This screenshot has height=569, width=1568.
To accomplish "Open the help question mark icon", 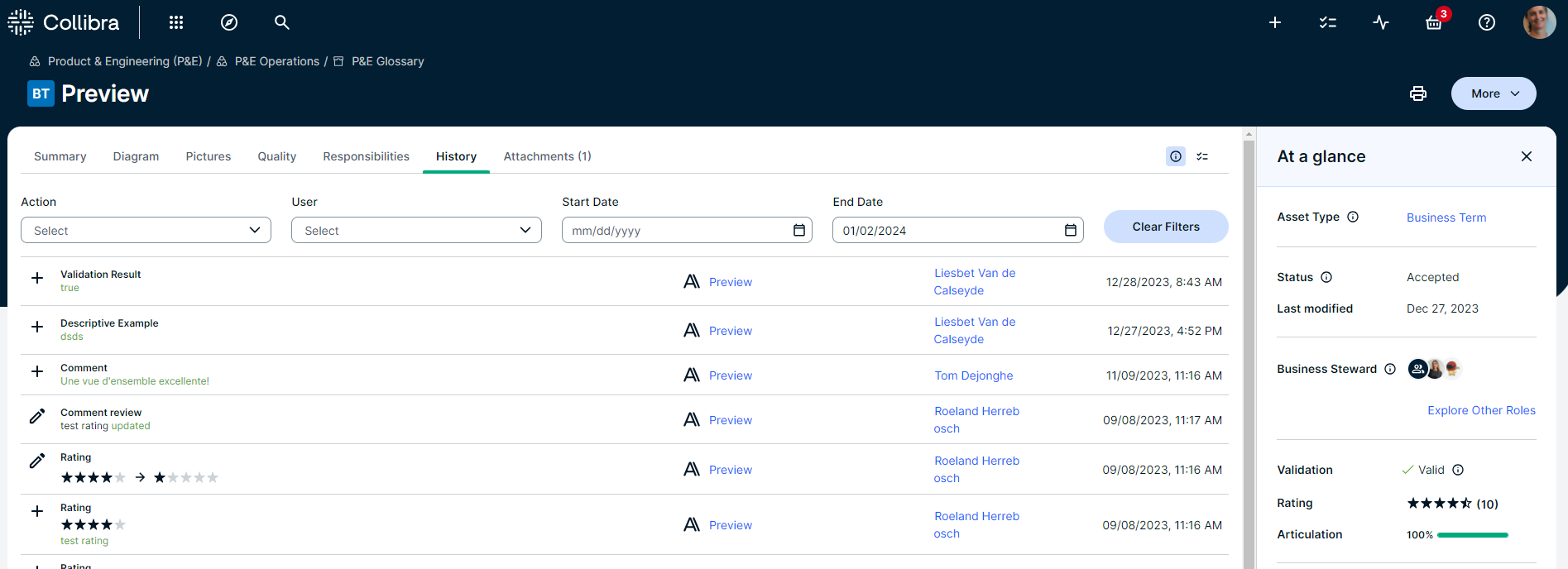I will coord(1487,22).
